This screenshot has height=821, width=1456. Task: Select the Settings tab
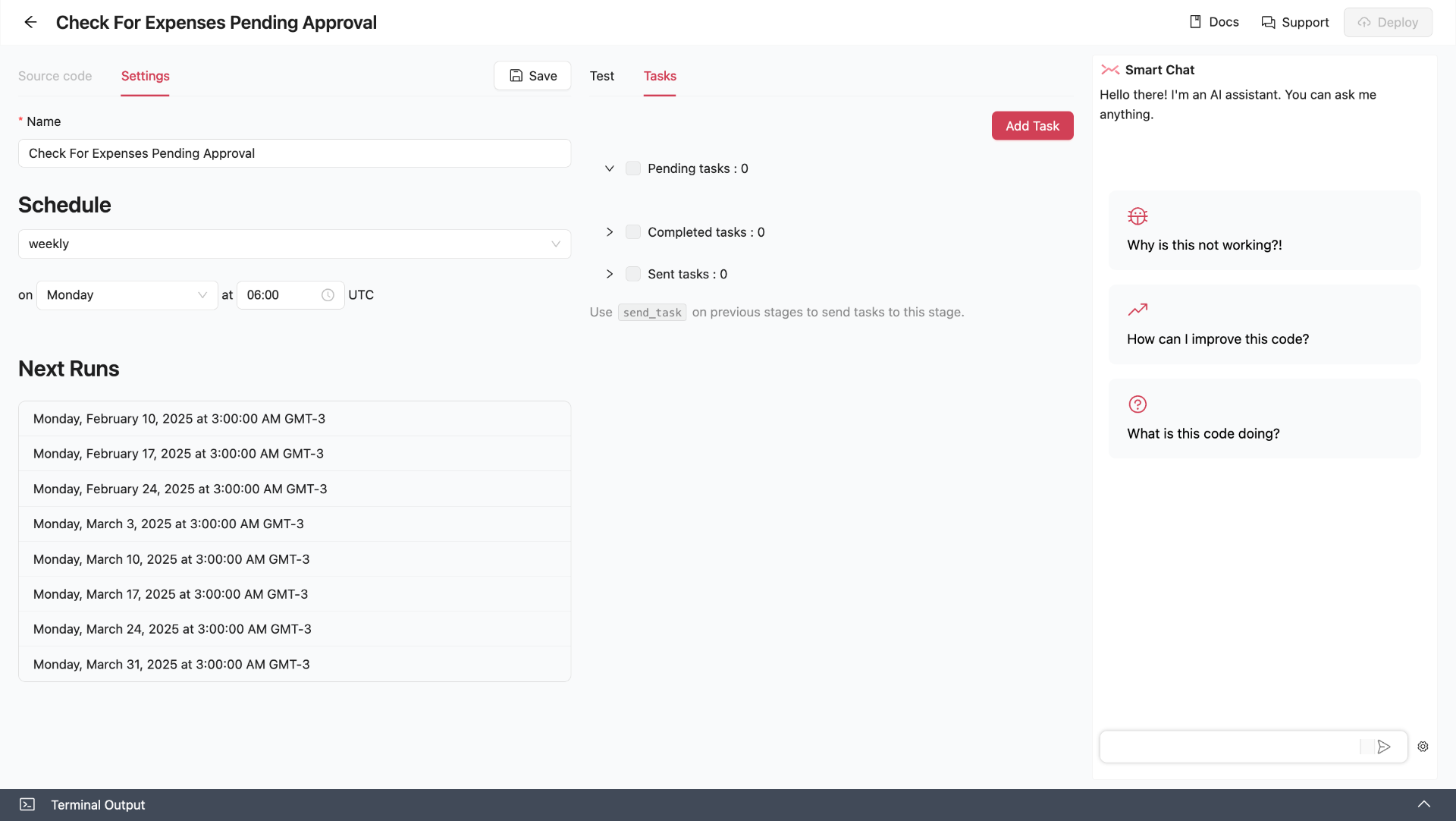[x=145, y=76]
